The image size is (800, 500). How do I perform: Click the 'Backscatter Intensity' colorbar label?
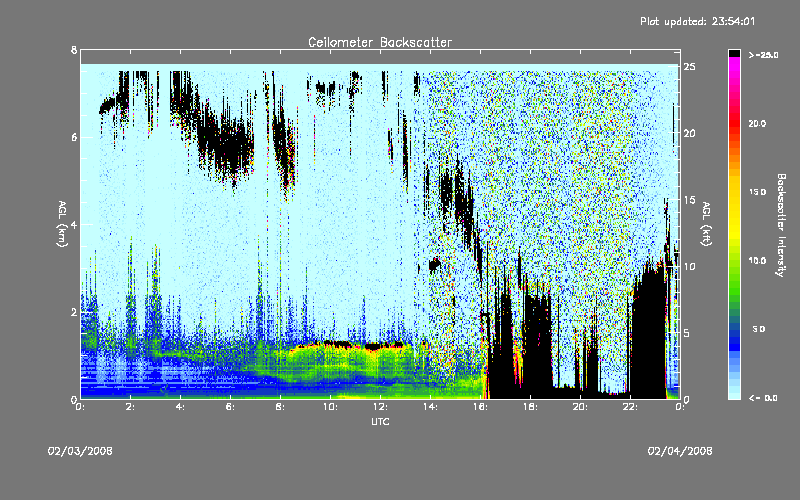click(781, 225)
